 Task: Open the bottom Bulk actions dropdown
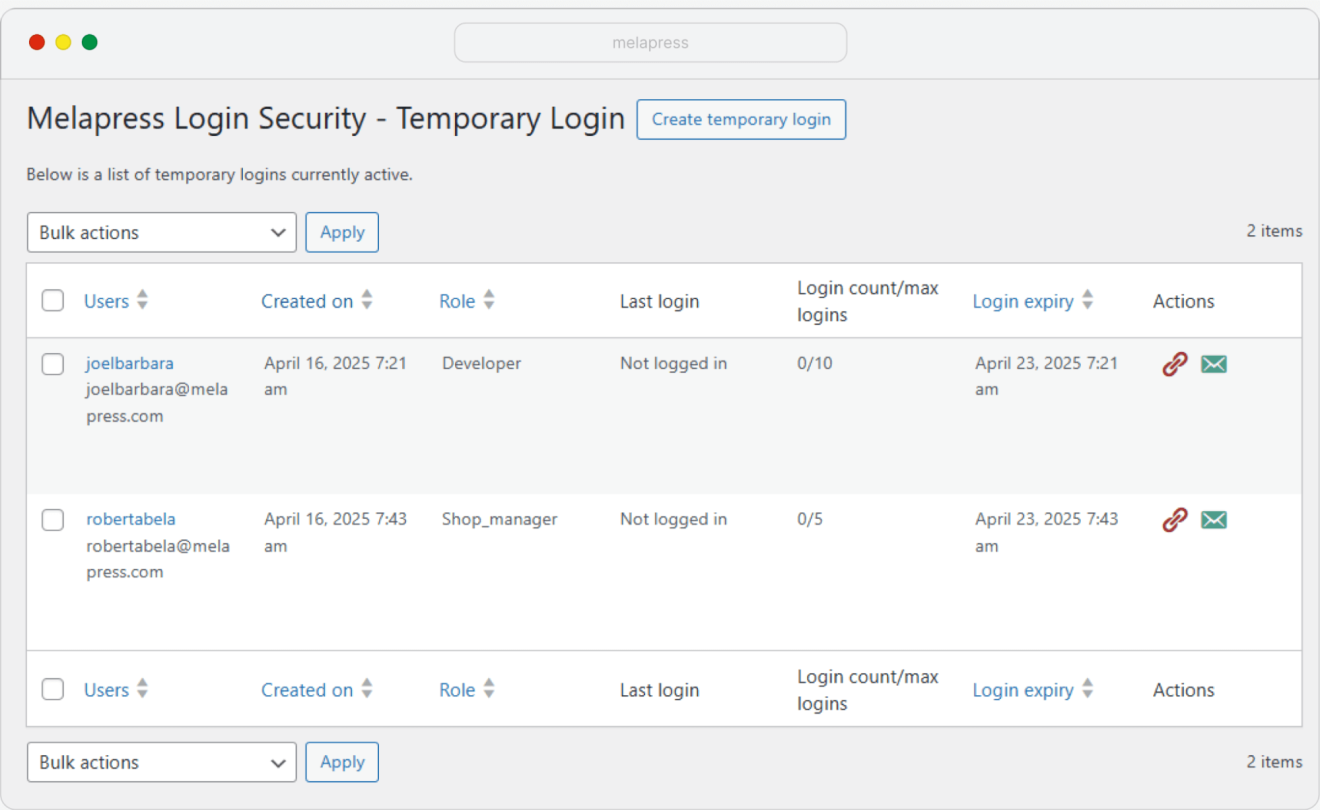[x=162, y=762]
